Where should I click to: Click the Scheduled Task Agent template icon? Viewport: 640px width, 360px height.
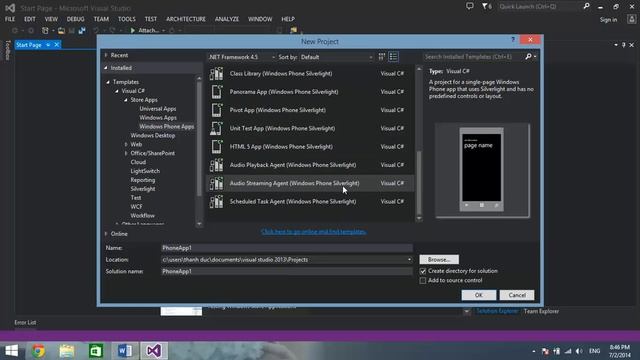click(216, 202)
